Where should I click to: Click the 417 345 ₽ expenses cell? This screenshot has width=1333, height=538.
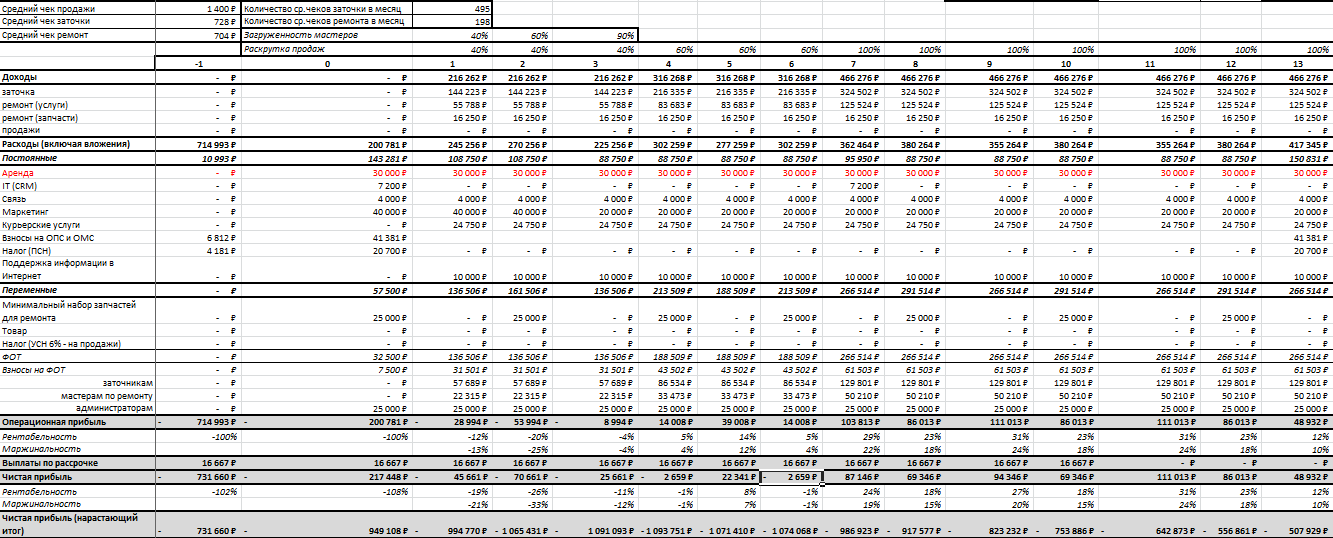pos(1298,144)
